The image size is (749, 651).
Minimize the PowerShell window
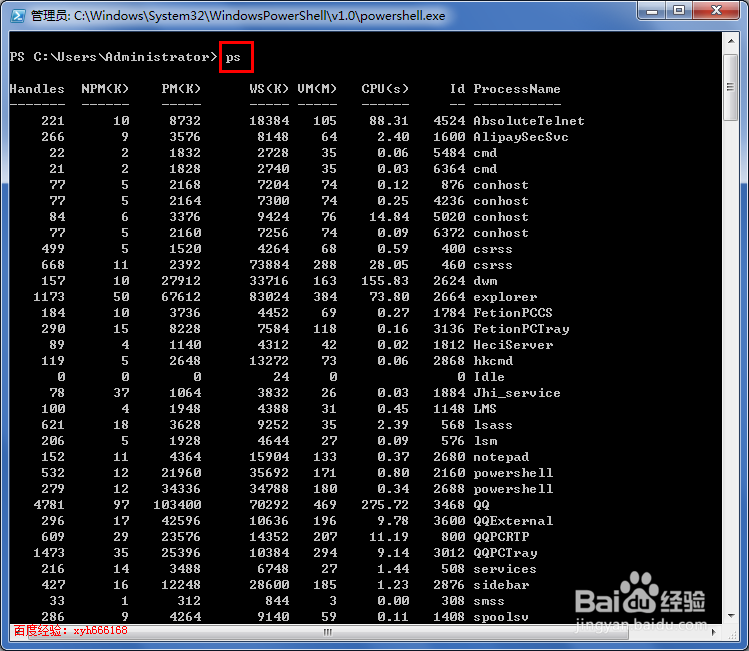point(652,11)
